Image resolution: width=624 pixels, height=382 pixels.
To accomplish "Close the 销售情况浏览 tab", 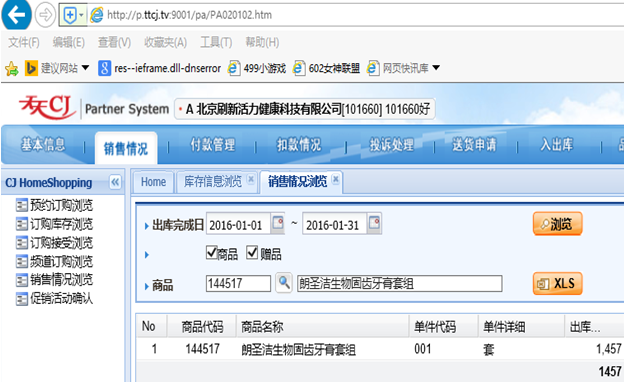I will coord(335,179).
